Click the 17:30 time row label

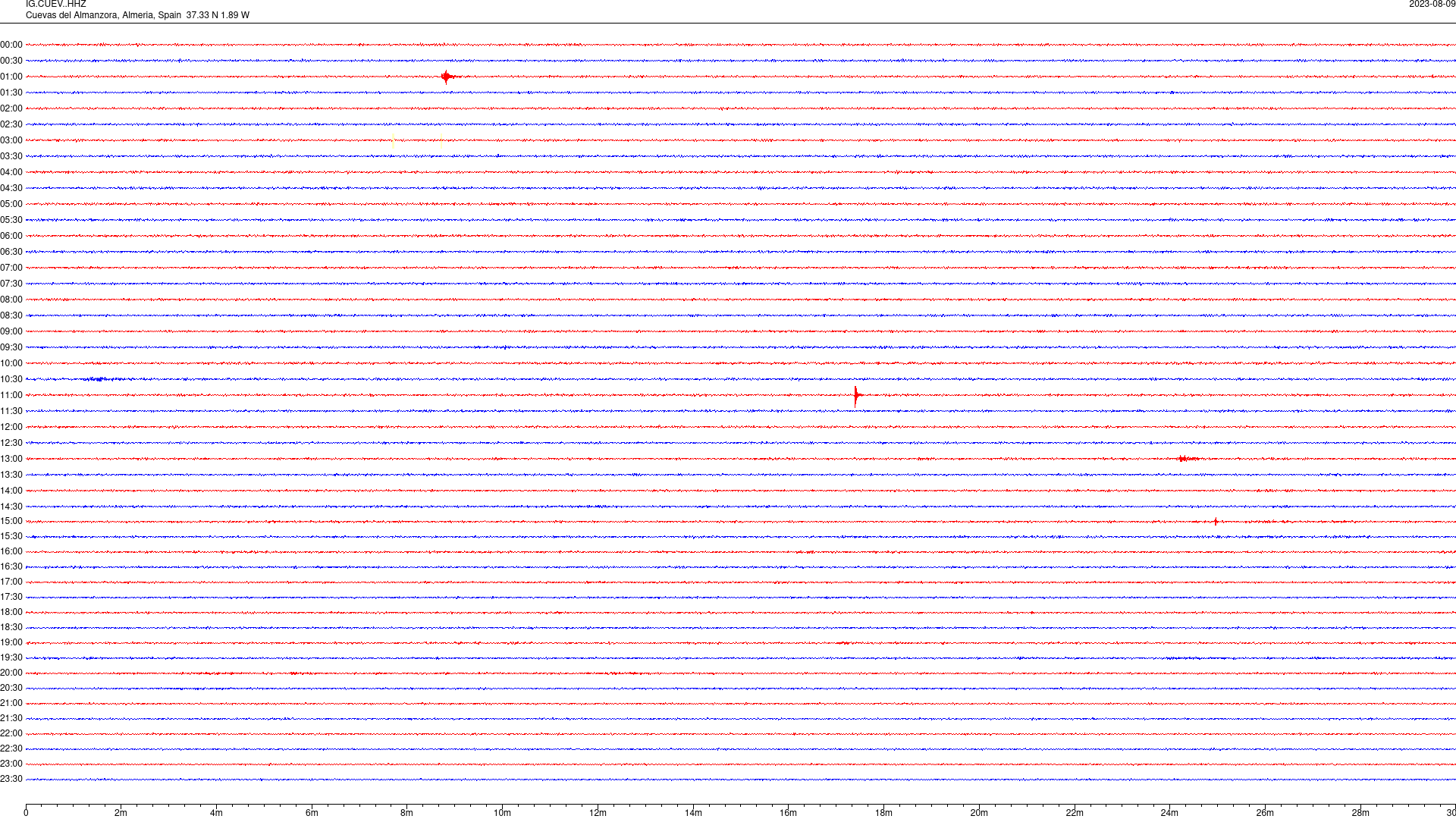point(11,597)
